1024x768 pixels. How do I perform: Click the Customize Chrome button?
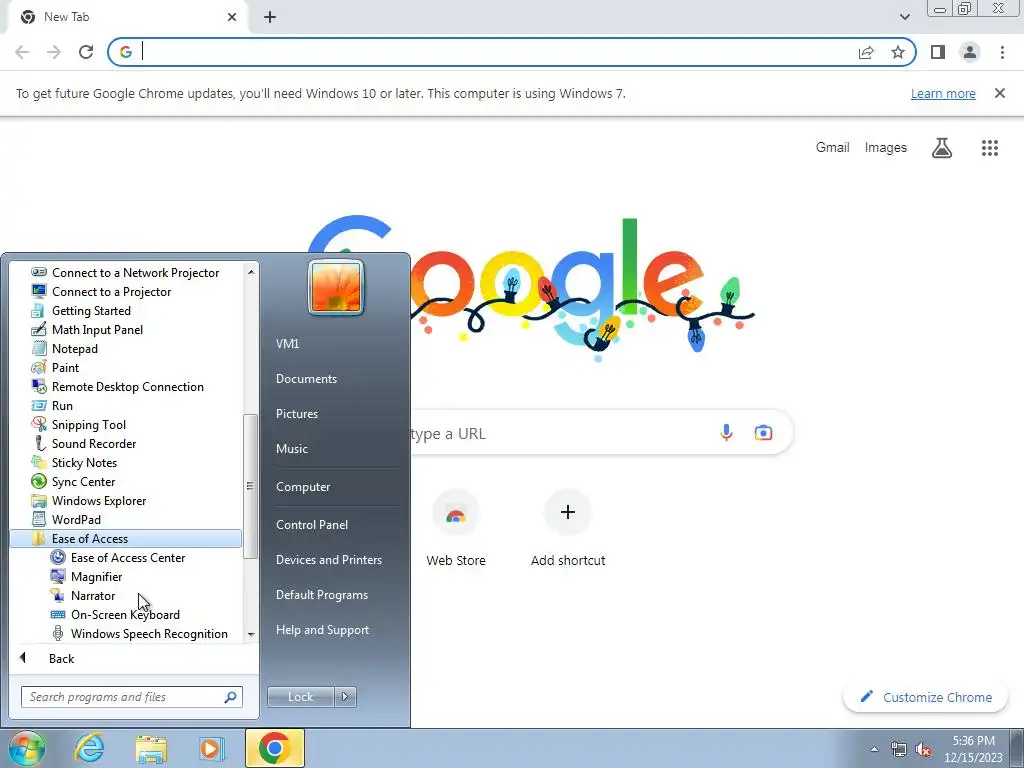(926, 697)
